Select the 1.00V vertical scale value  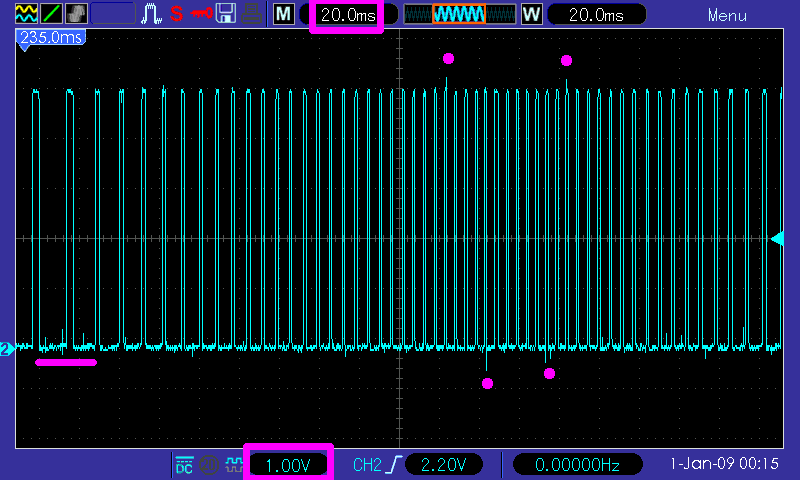click(288, 465)
